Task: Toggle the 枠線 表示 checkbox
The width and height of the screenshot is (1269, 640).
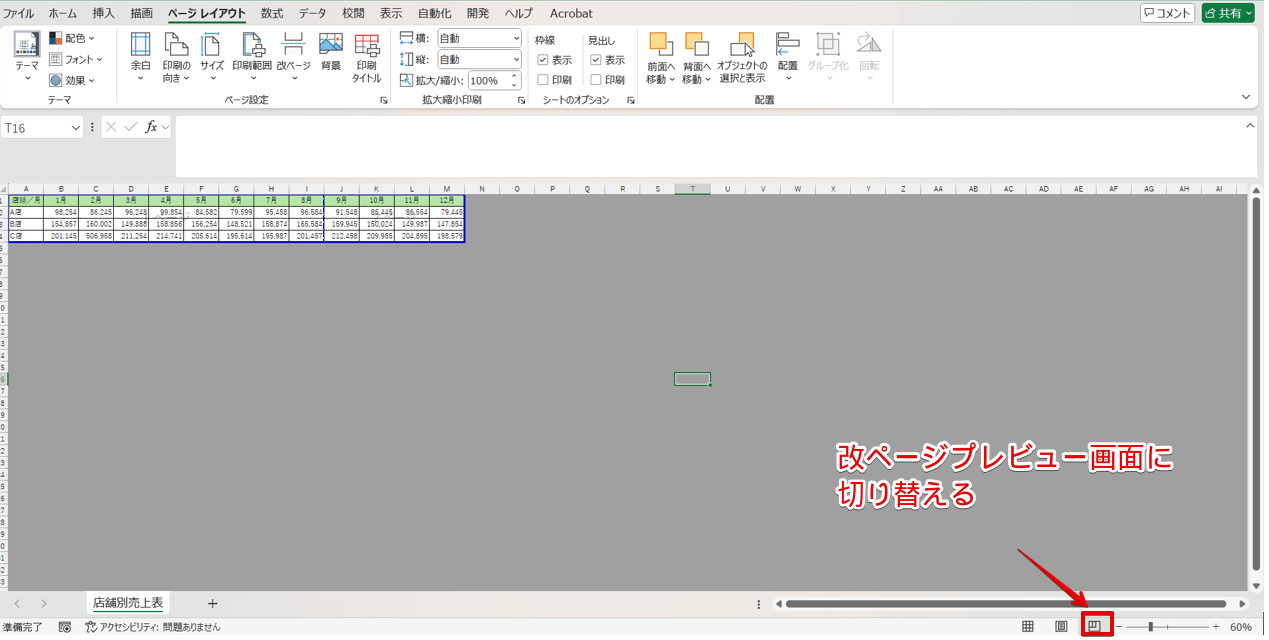Action: (x=543, y=58)
